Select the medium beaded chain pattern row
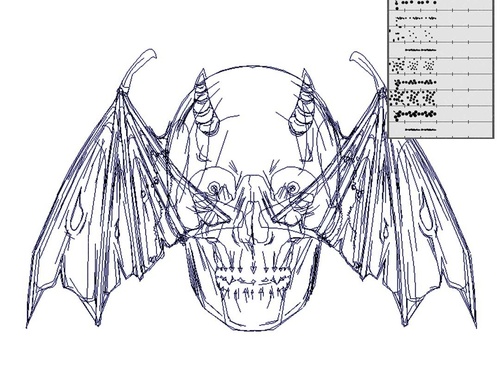500x388 pixels. pyautogui.click(x=415, y=82)
